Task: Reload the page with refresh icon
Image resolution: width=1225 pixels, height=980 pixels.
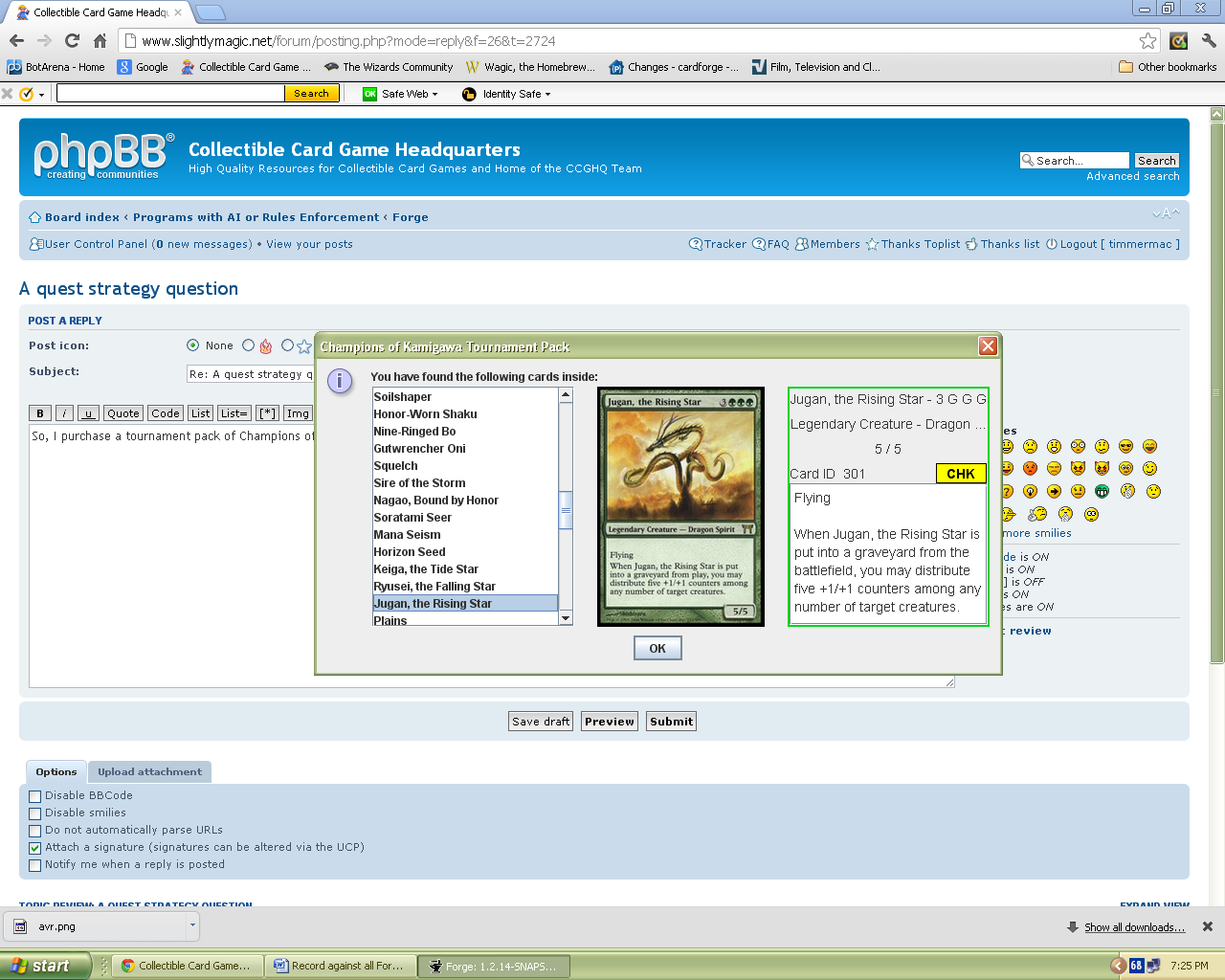Action: (72, 40)
